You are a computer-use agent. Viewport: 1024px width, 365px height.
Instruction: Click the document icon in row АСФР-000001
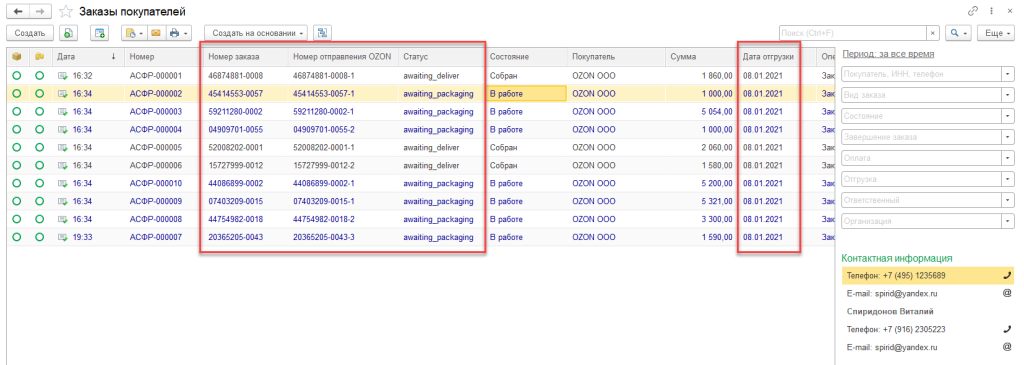[63, 76]
